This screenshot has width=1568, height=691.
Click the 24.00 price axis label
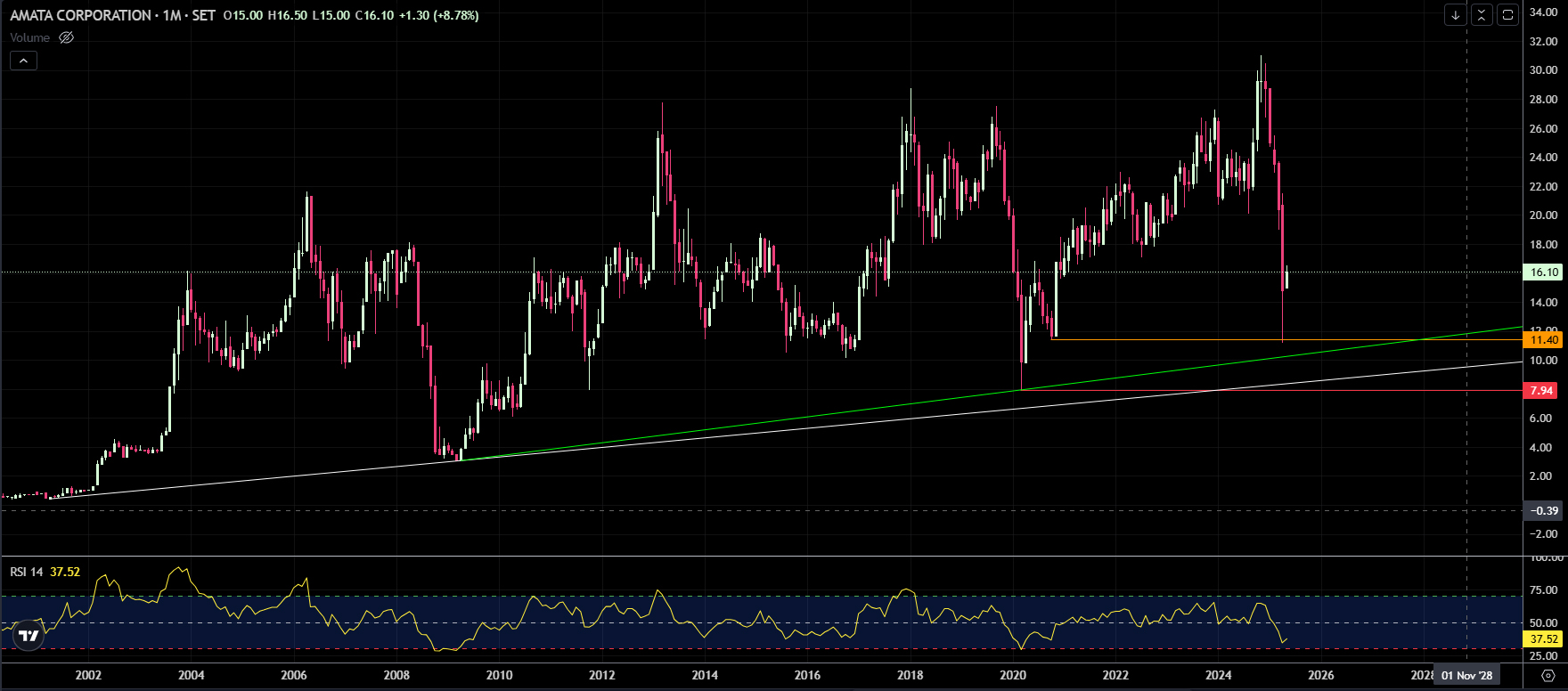point(1544,158)
